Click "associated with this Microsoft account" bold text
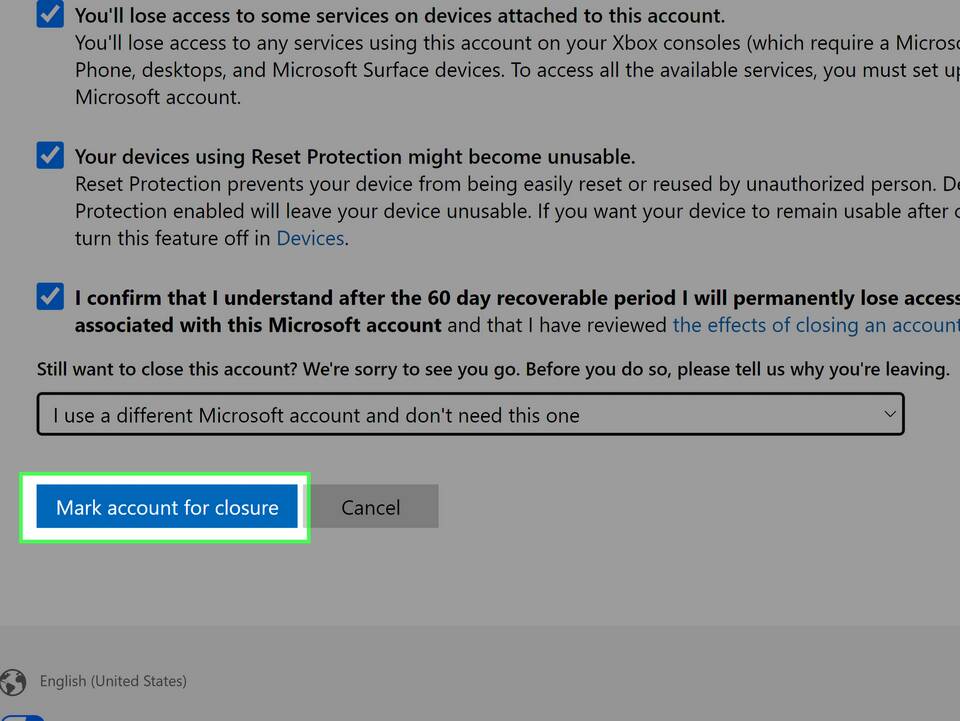Viewport: 960px width, 721px height. click(258, 325)
